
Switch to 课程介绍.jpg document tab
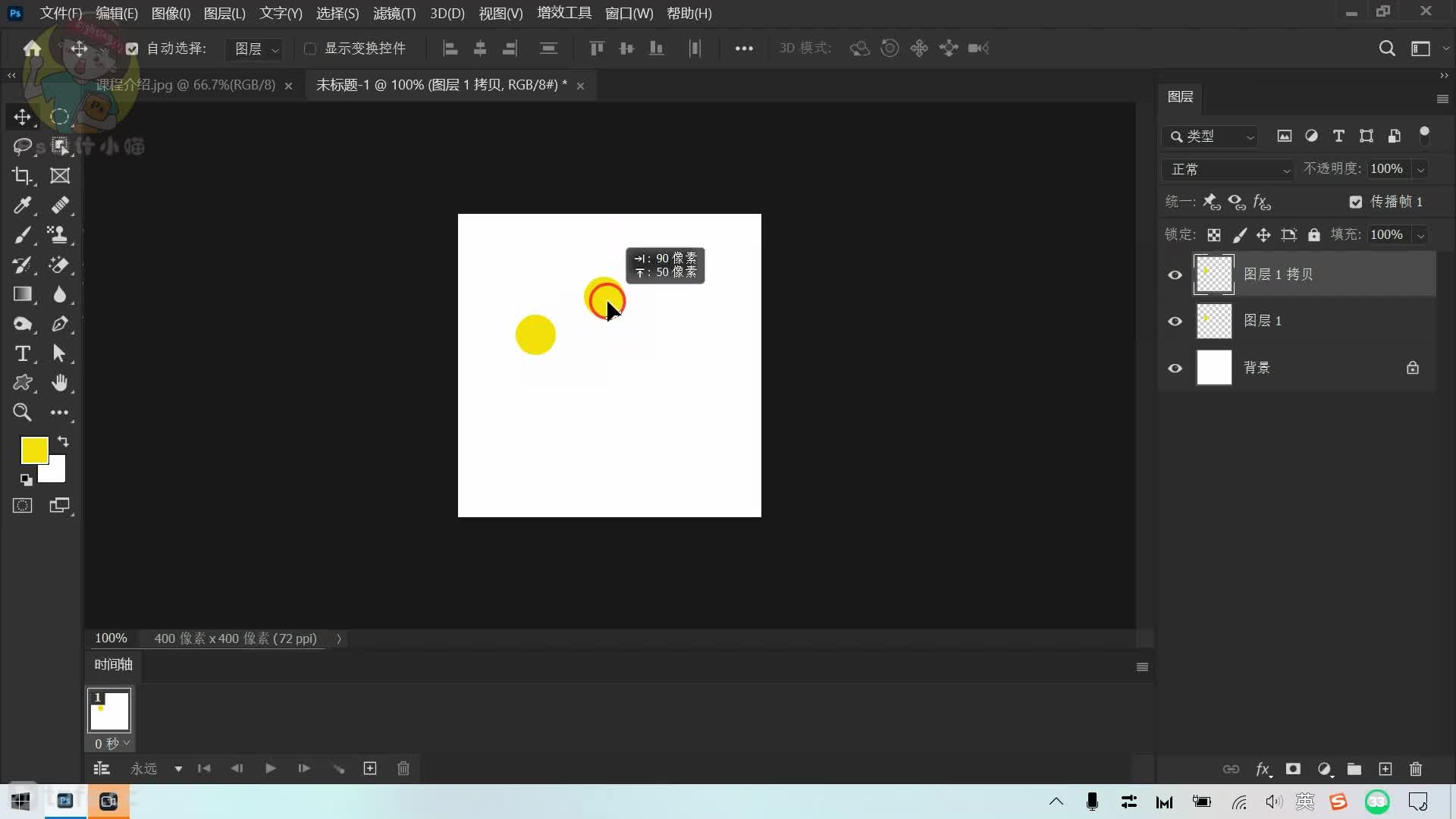point(186,85)
